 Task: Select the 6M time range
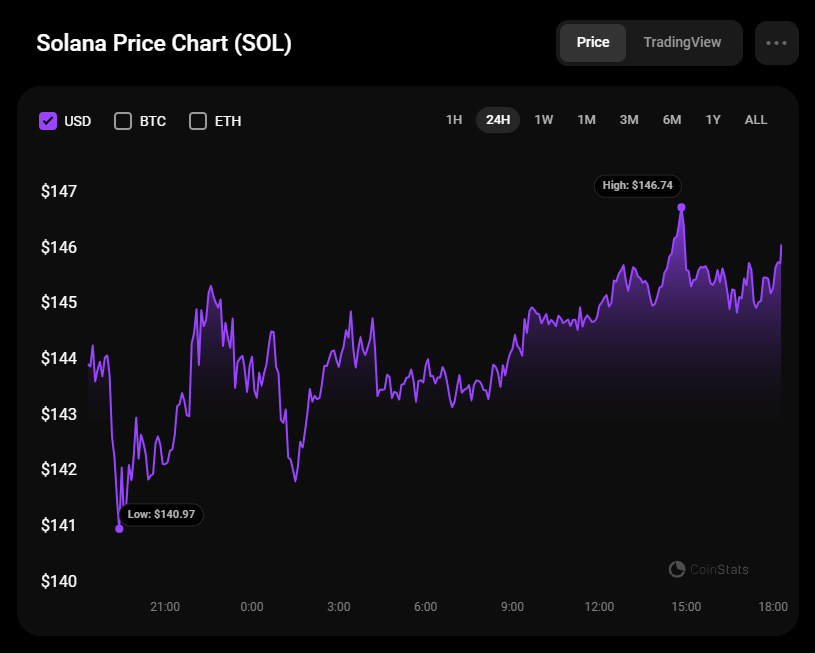point(672,120)
